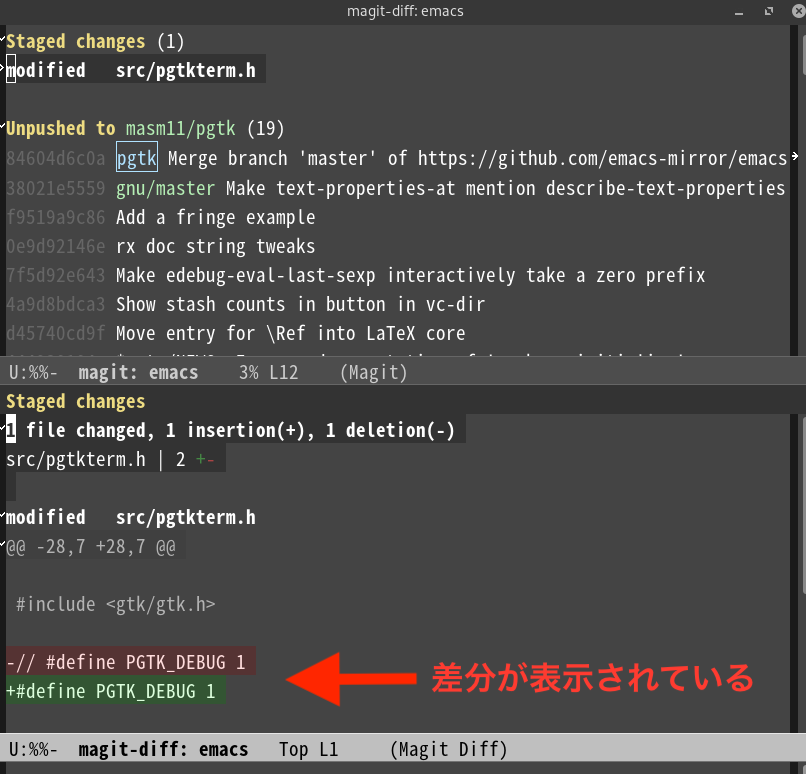This screenshot has width=806, height=774.
Task: Click the magit: emacs mode line buffer name
Action: point(138,372)
